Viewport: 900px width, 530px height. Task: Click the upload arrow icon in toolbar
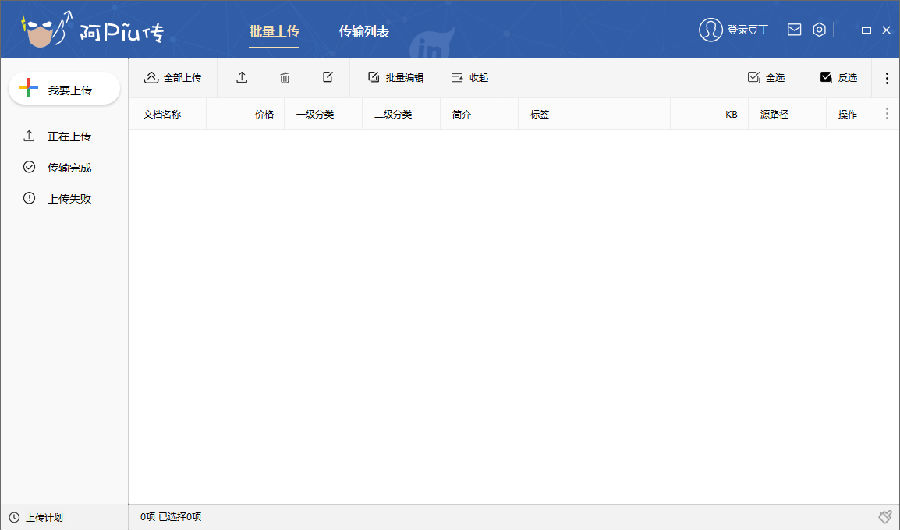click(242, 77)
